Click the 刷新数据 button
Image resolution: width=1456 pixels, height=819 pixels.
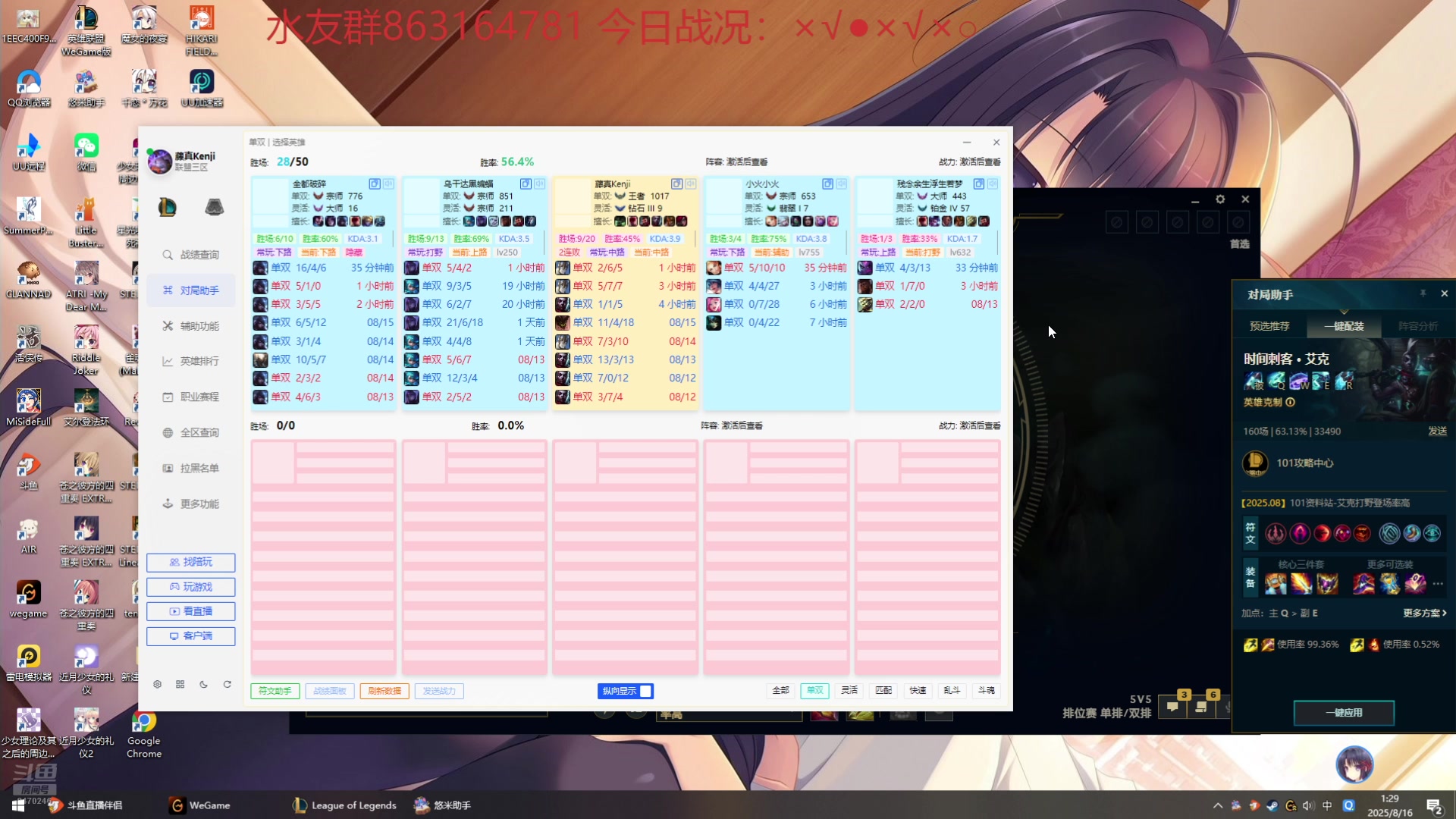coord(384,692)
